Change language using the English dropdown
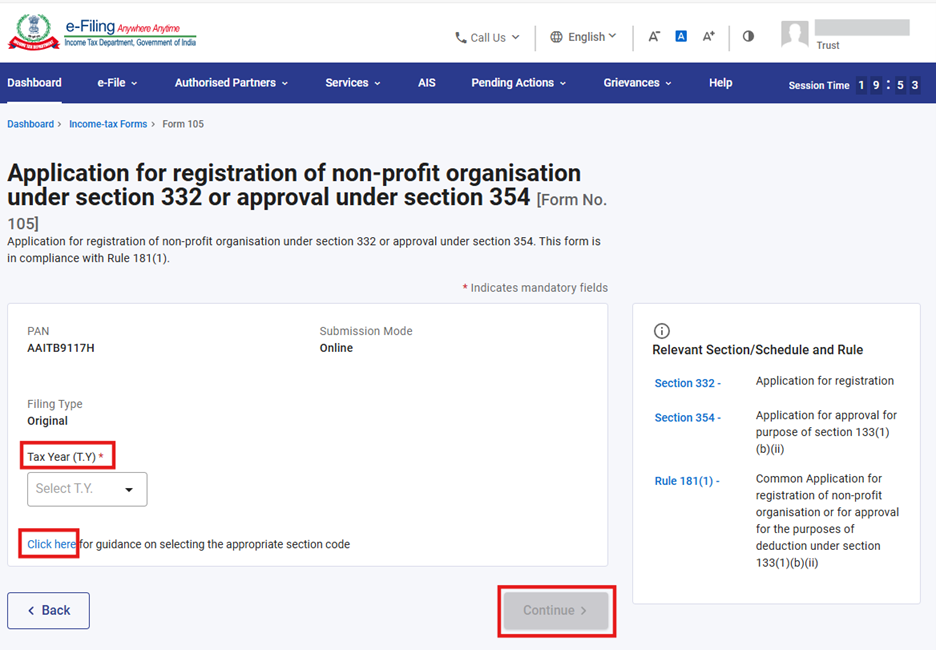The image size is (936, 650). (583, 37)
